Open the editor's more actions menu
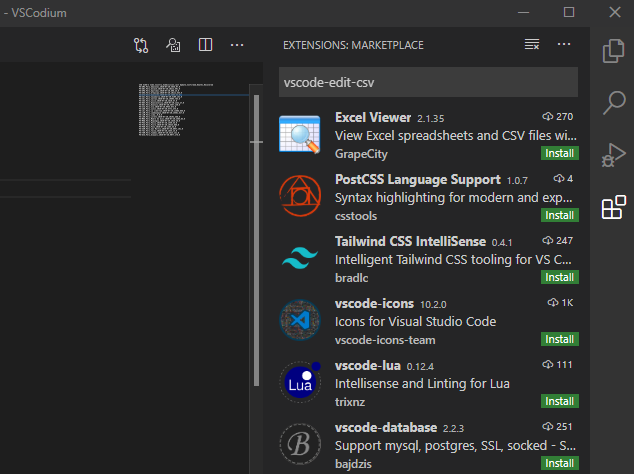634x474 pixels. pos(237,45)
